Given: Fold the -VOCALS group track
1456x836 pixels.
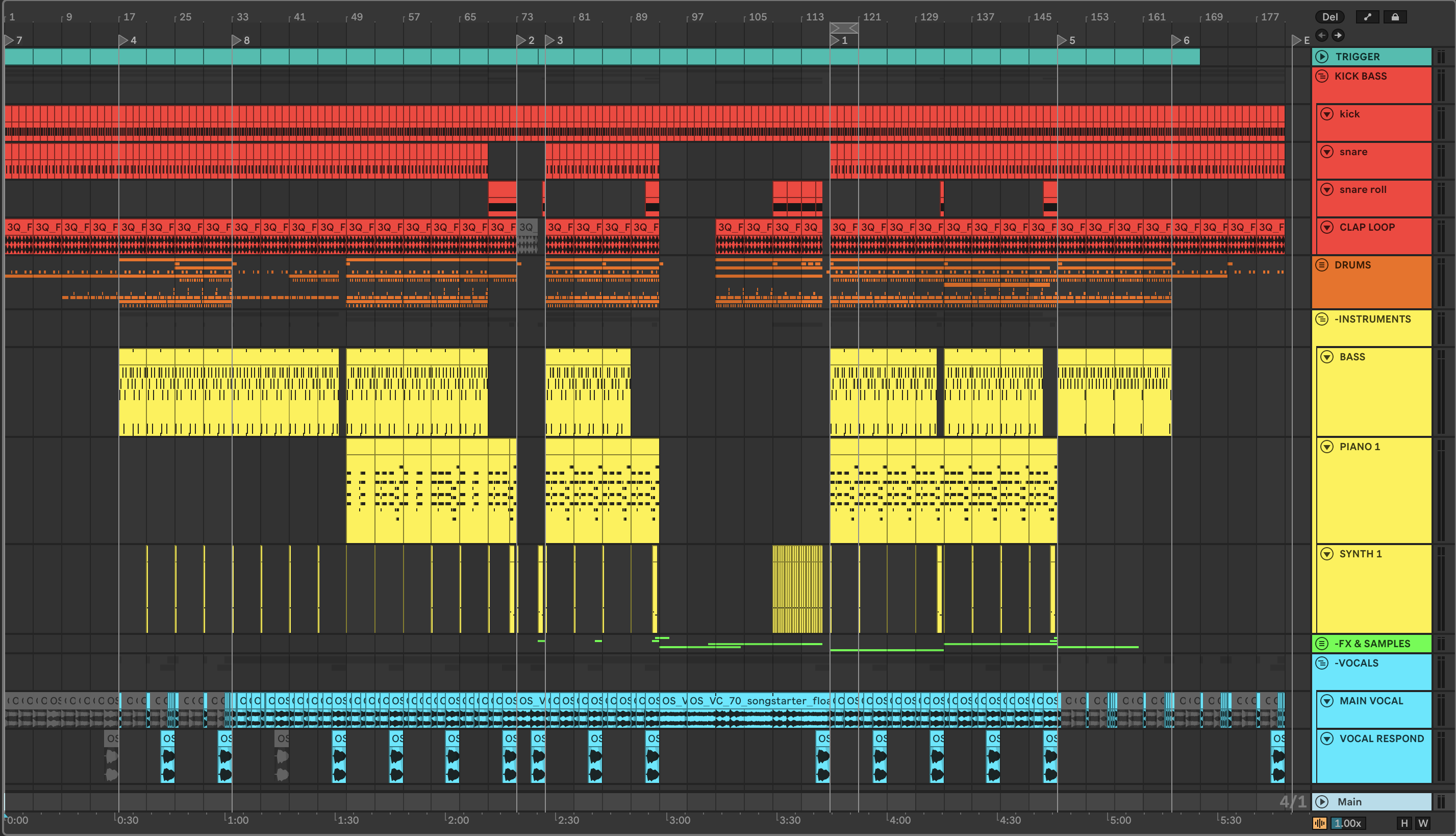Looking at the screenshot, I should 1322,662.
